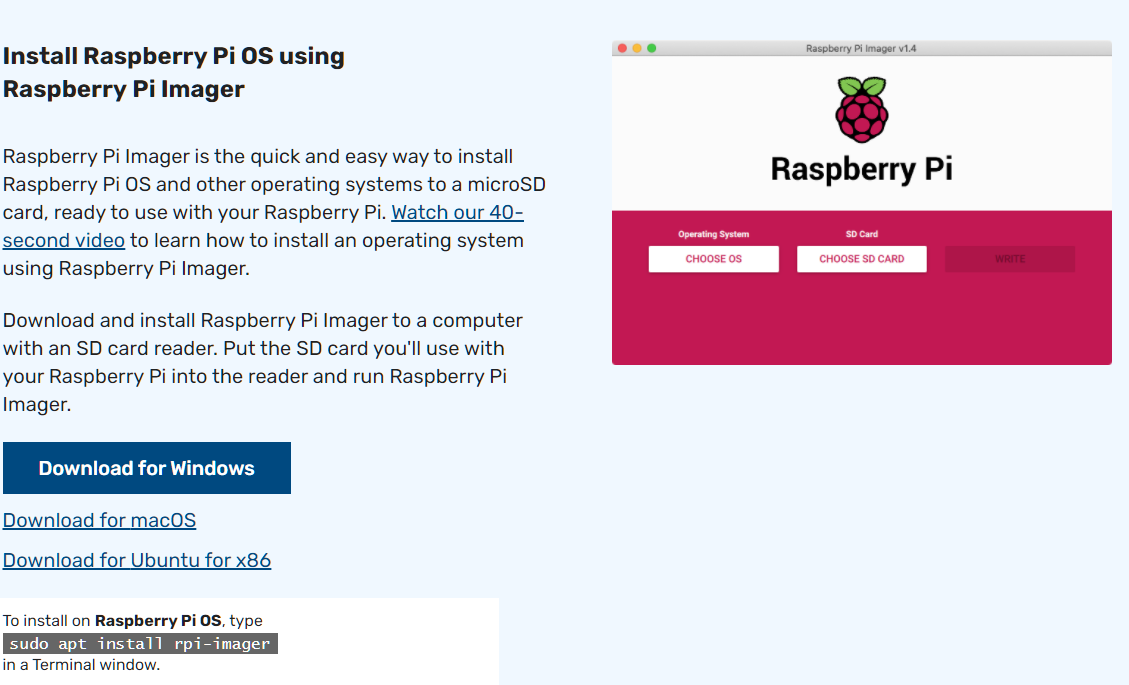Click the yellow minimize dot in Imager window
This screenshot has height=685, width=1129.
click(x=637, y=48)
